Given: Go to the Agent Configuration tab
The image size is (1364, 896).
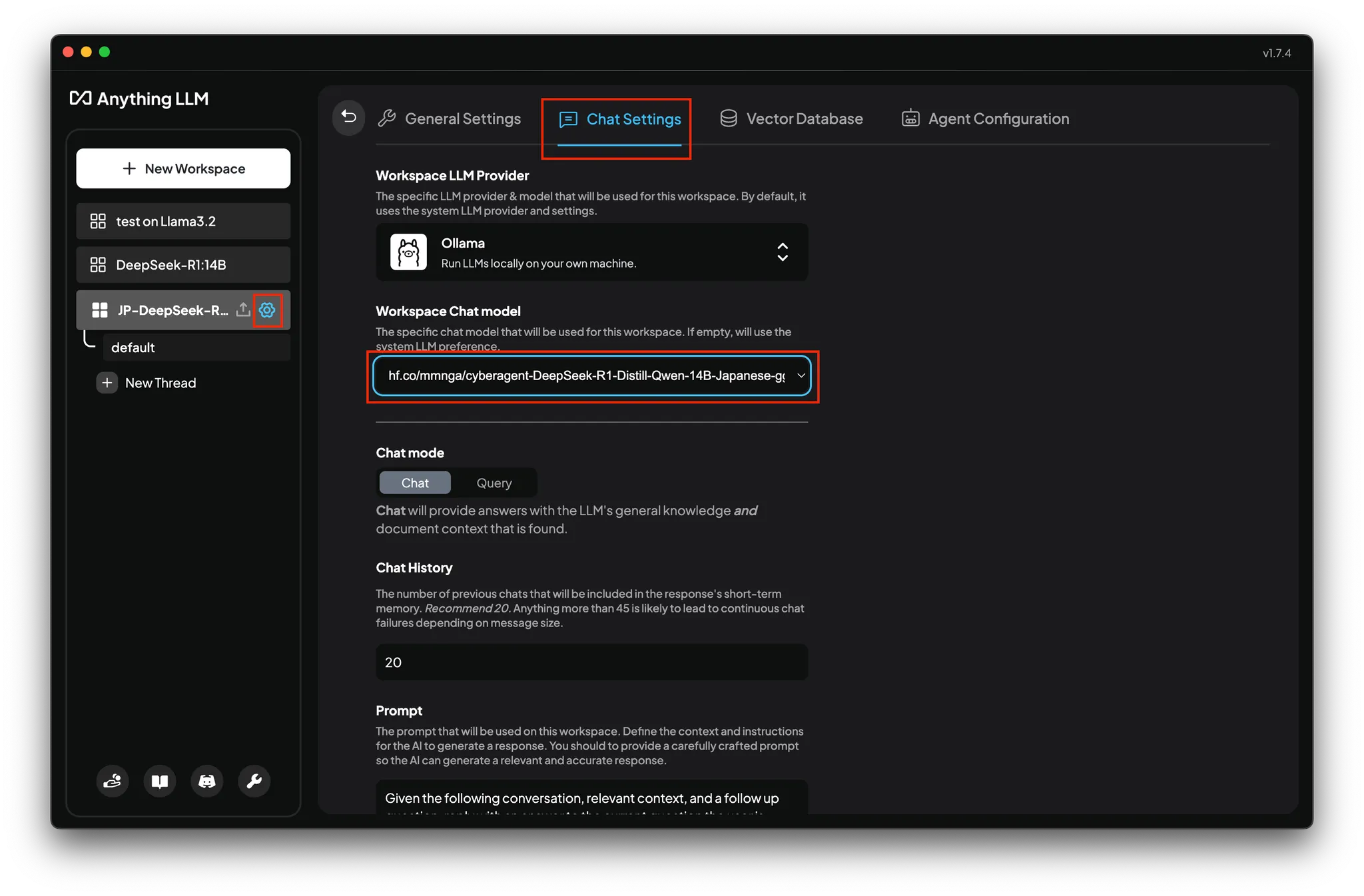Looking at the screenshot, I should [x=985, y=119].
